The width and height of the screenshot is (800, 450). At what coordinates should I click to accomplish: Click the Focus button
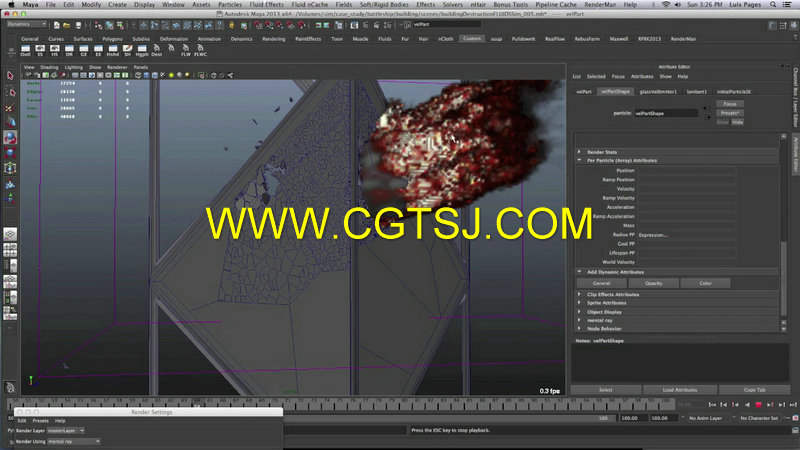pyautogui.click(x=730, y=104)
